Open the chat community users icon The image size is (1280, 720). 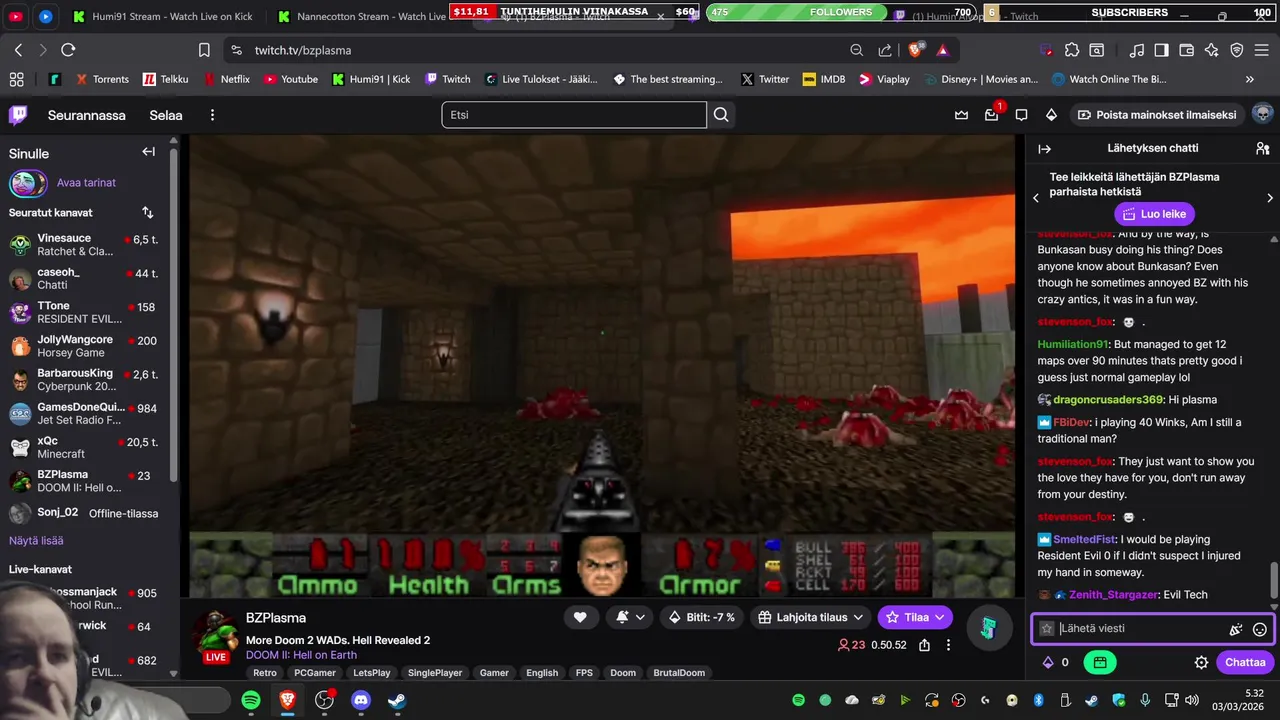click(x=1262, y=148)
